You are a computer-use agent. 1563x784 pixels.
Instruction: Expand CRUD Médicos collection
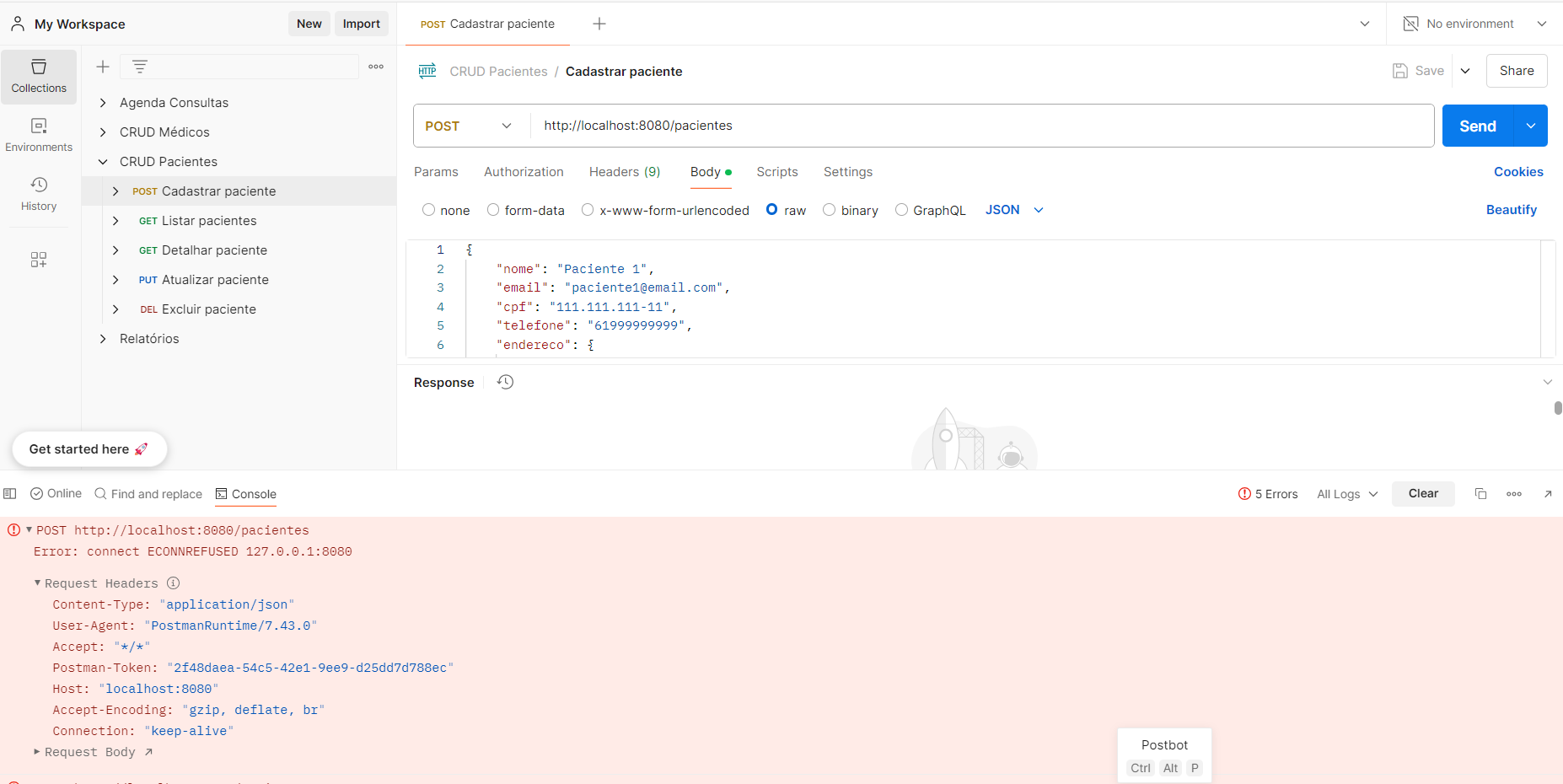tap(103, 132)
